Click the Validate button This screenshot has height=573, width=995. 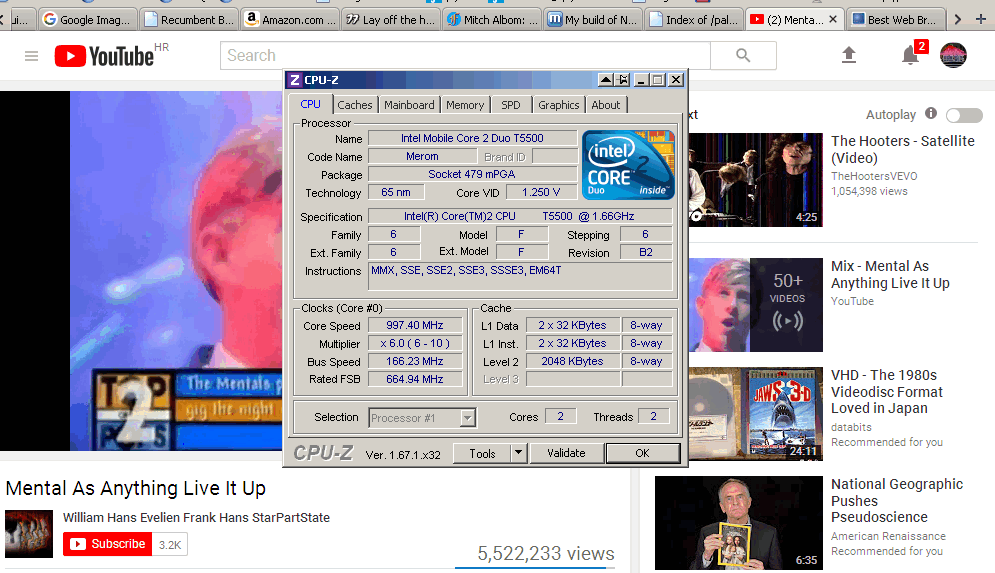click(566, 453)
